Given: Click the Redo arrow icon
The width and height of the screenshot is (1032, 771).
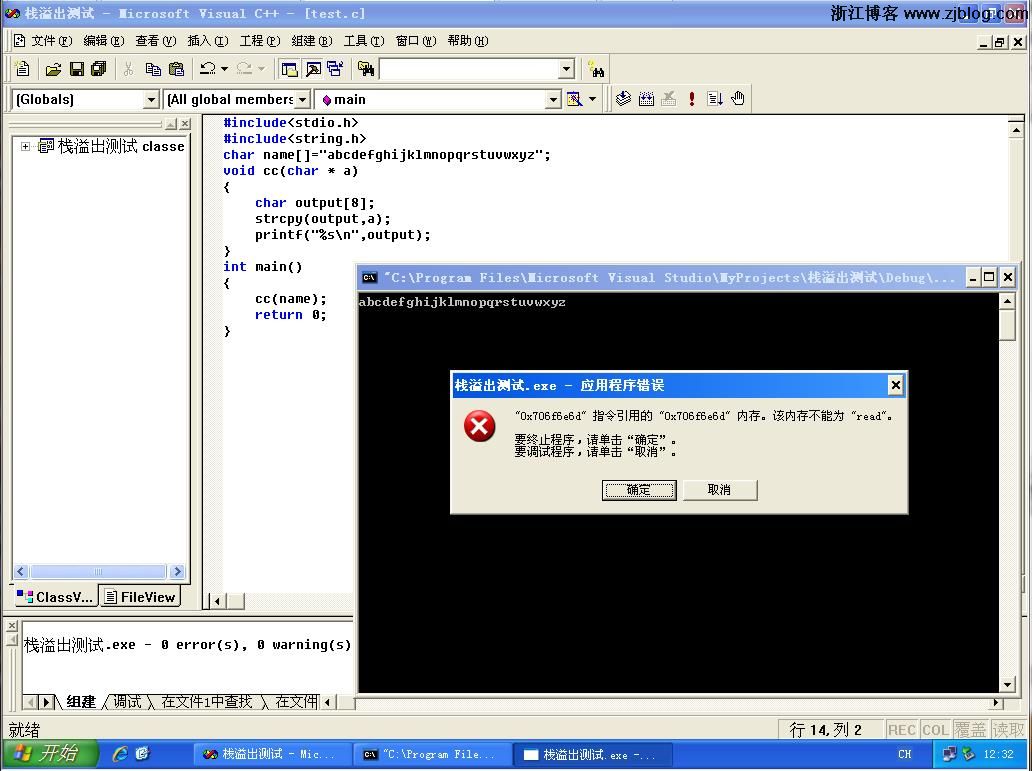Looking at the screenshot, I should pos(244,68).
